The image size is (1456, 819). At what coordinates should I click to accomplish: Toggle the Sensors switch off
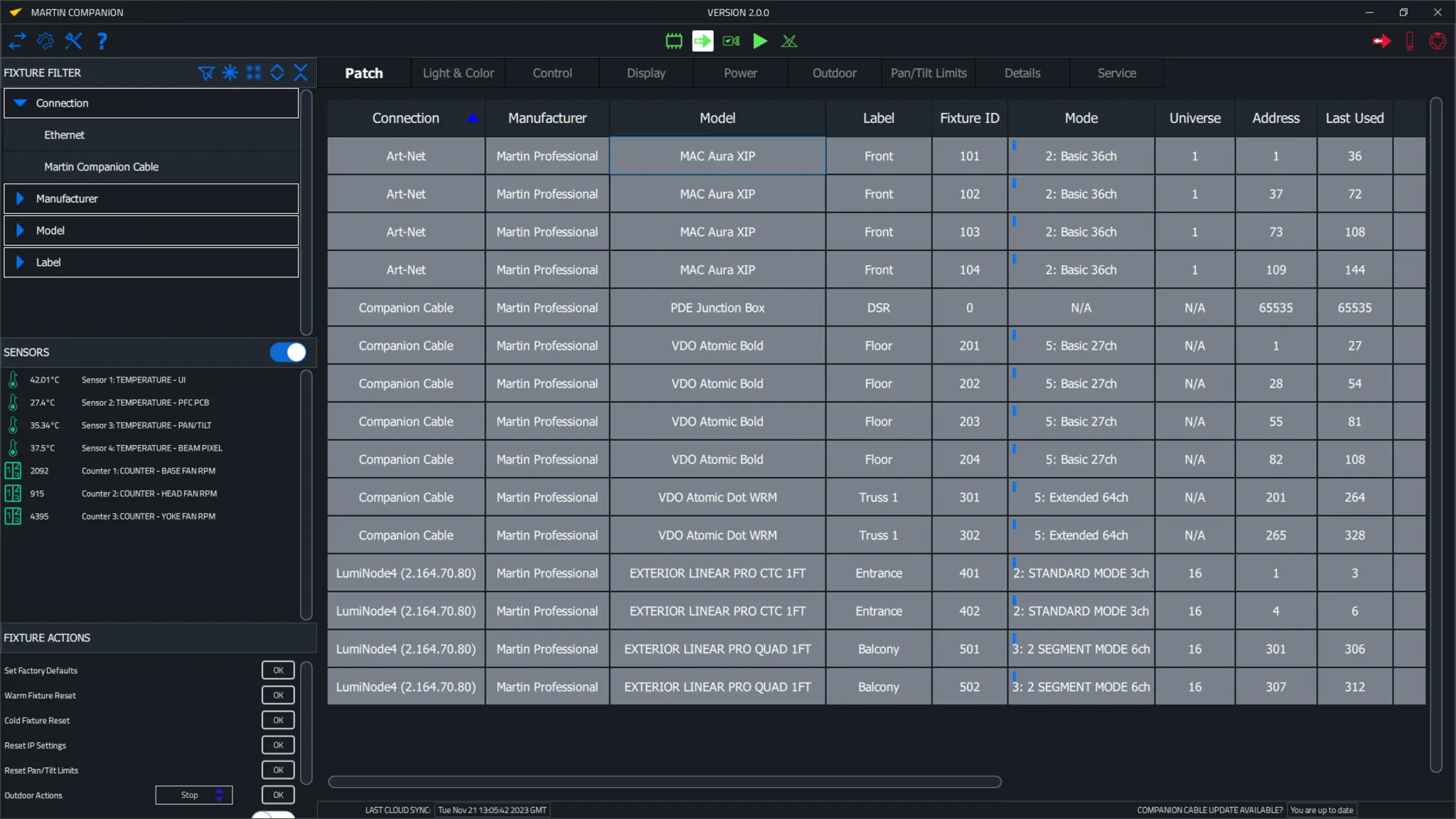[x=288, y=352]
